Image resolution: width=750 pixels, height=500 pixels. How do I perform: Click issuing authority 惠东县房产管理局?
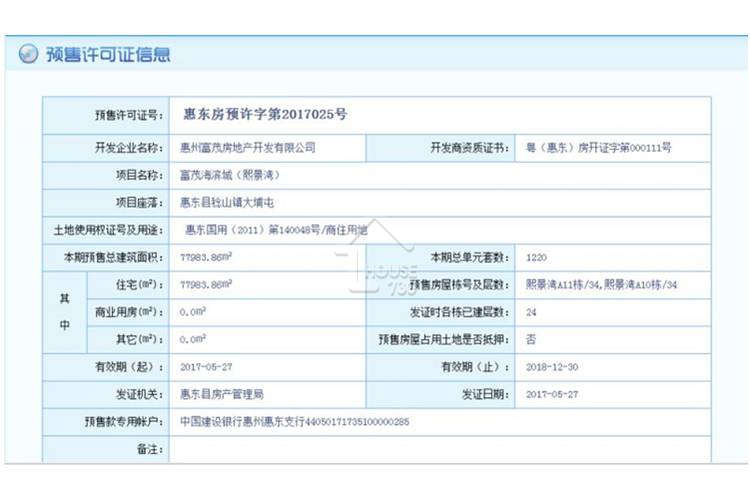click(222, 394)
